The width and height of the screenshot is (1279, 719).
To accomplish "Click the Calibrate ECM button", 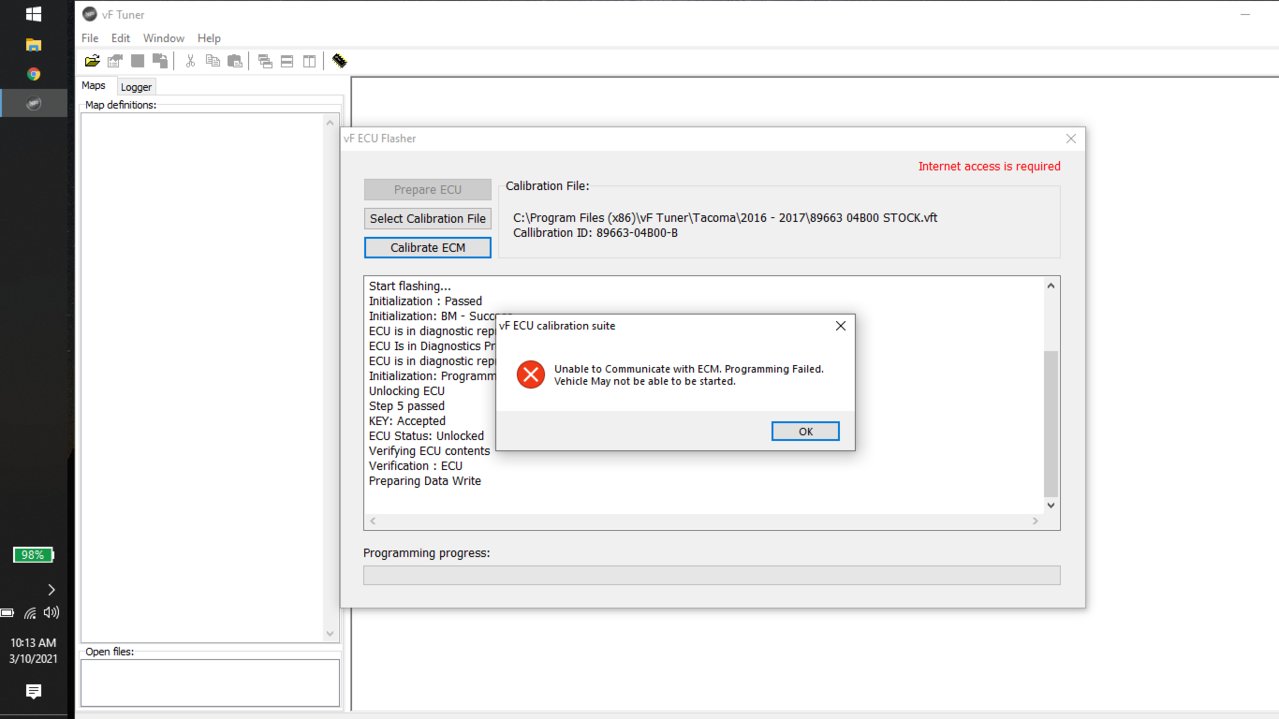I will pos(427,247).
